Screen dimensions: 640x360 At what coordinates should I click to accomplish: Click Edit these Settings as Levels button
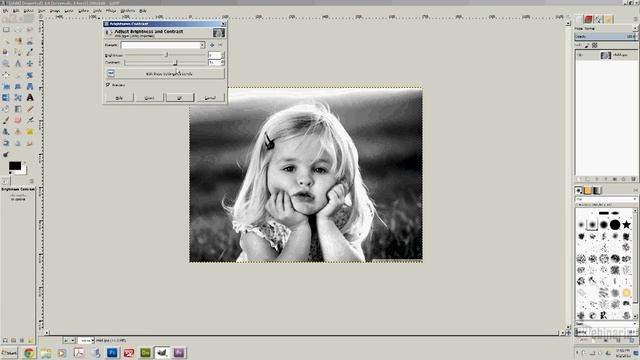165,74
